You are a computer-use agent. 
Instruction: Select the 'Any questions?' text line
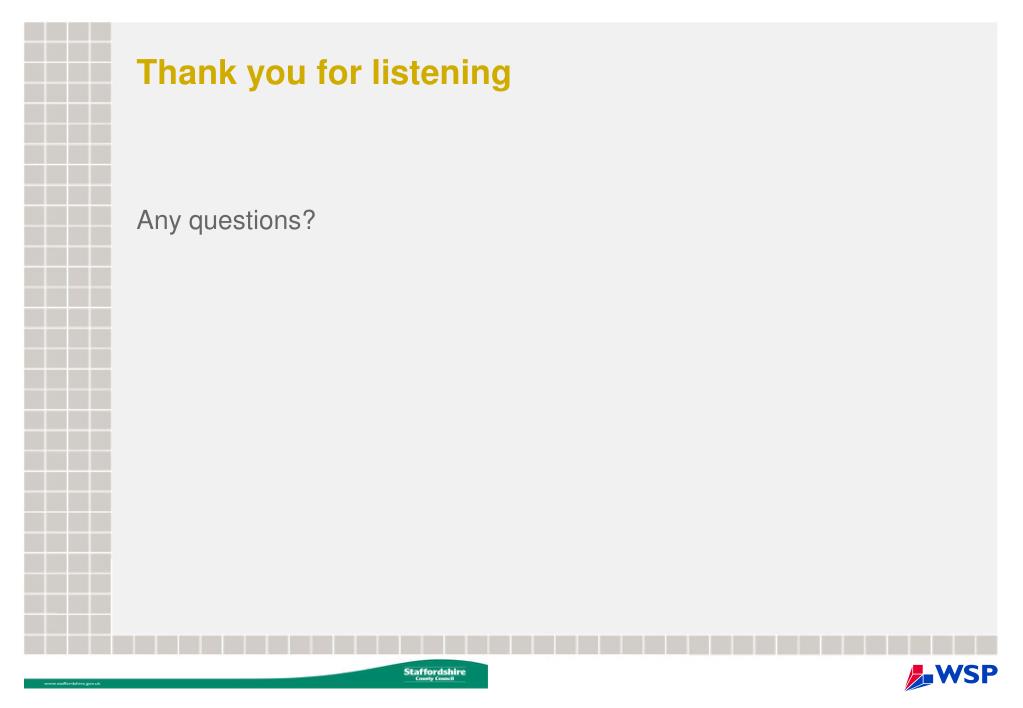226,221
